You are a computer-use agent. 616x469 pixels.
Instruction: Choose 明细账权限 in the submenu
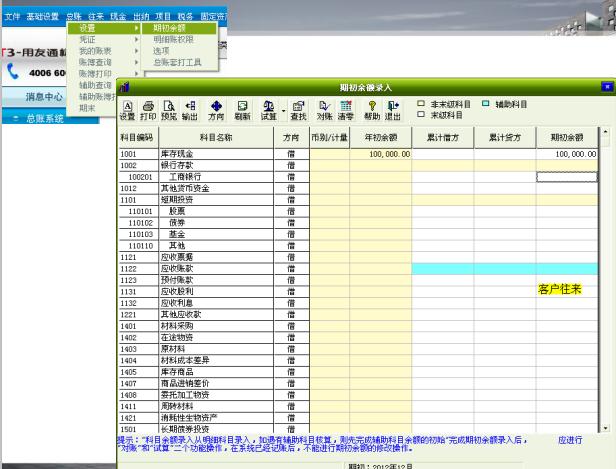click(173, 40)
